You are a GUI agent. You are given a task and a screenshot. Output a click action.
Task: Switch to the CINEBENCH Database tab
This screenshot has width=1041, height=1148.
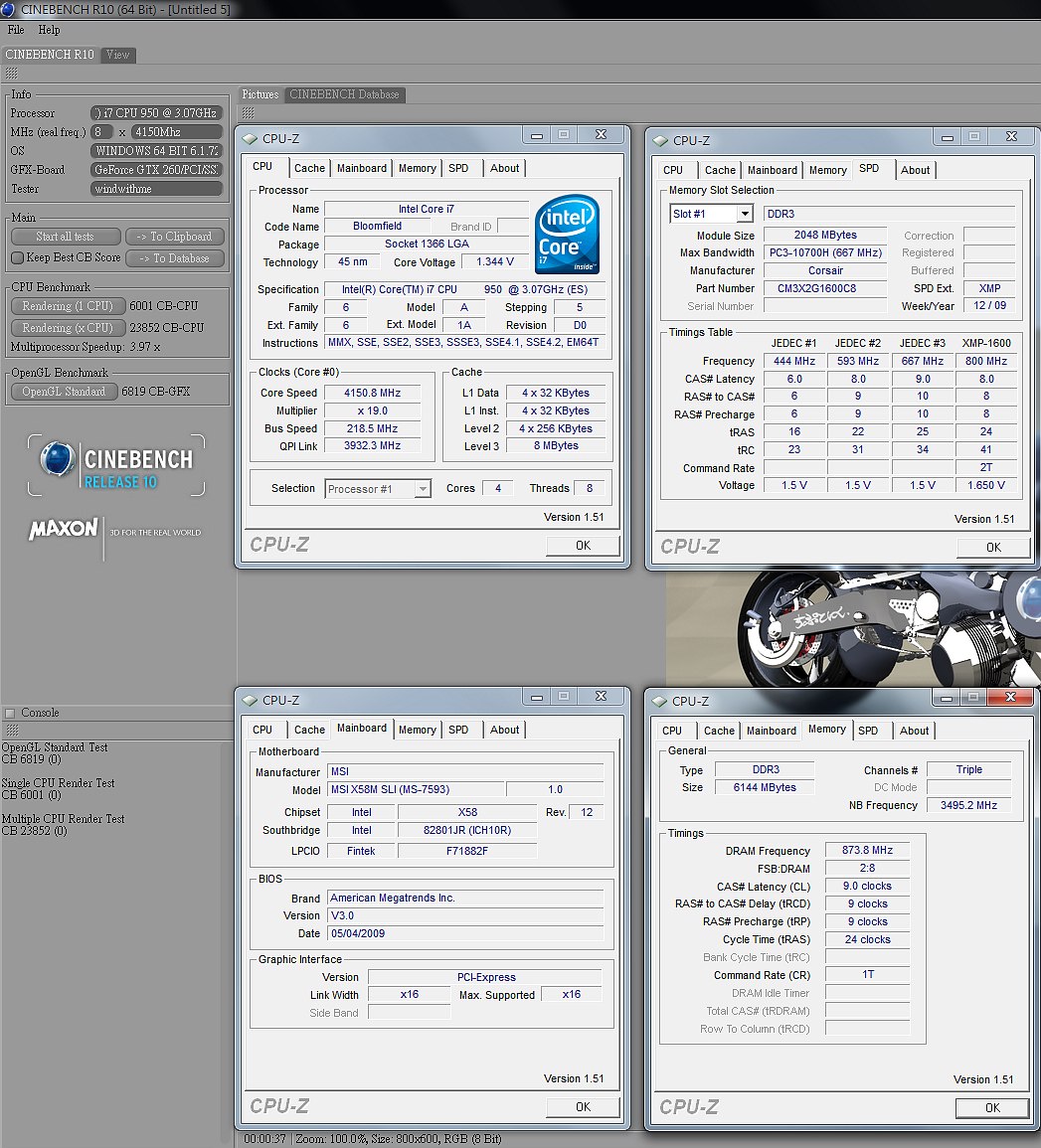click(344, 94)
